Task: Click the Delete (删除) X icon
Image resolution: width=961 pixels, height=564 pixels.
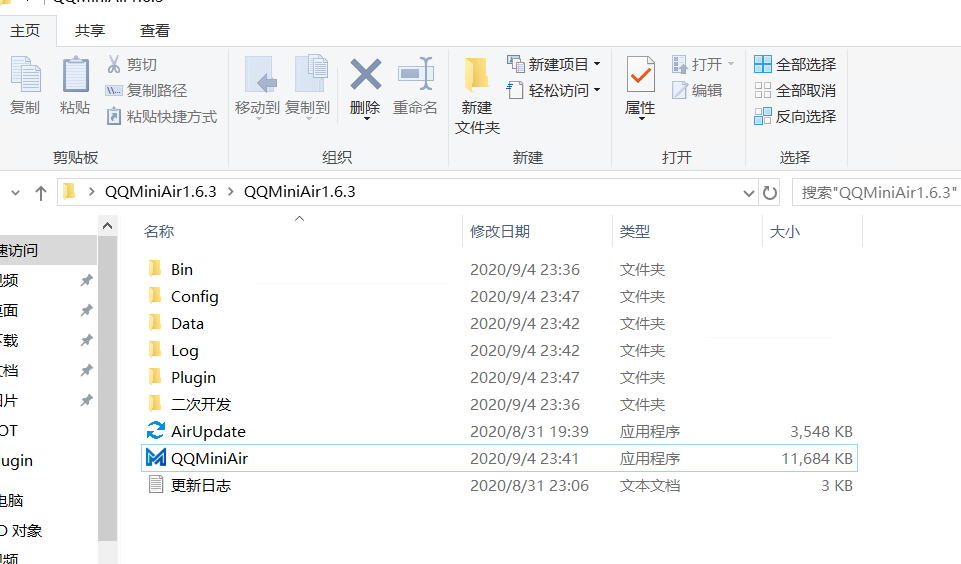Action: (365, 74)
